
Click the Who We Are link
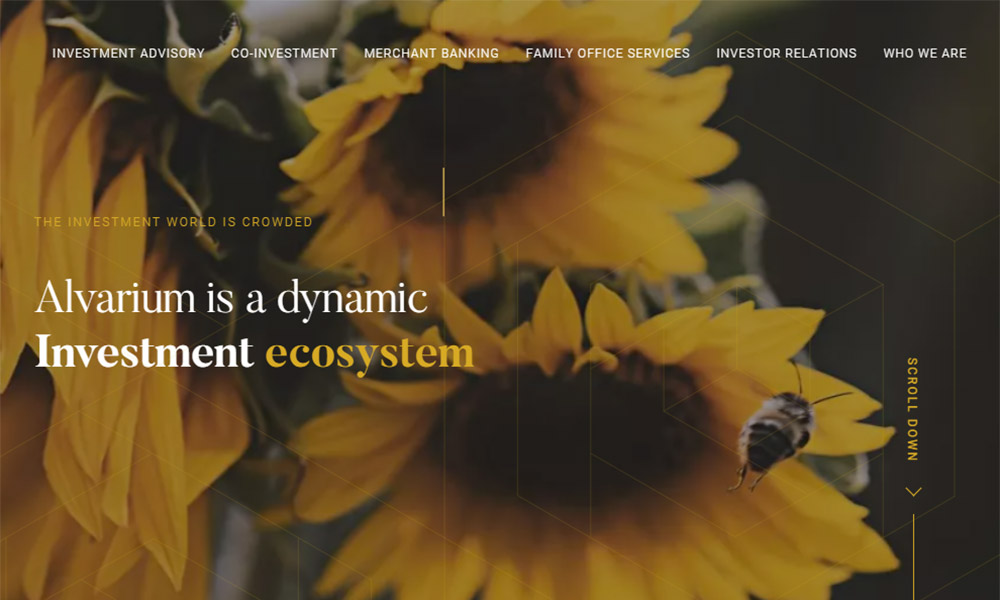[x=924, y=53]
